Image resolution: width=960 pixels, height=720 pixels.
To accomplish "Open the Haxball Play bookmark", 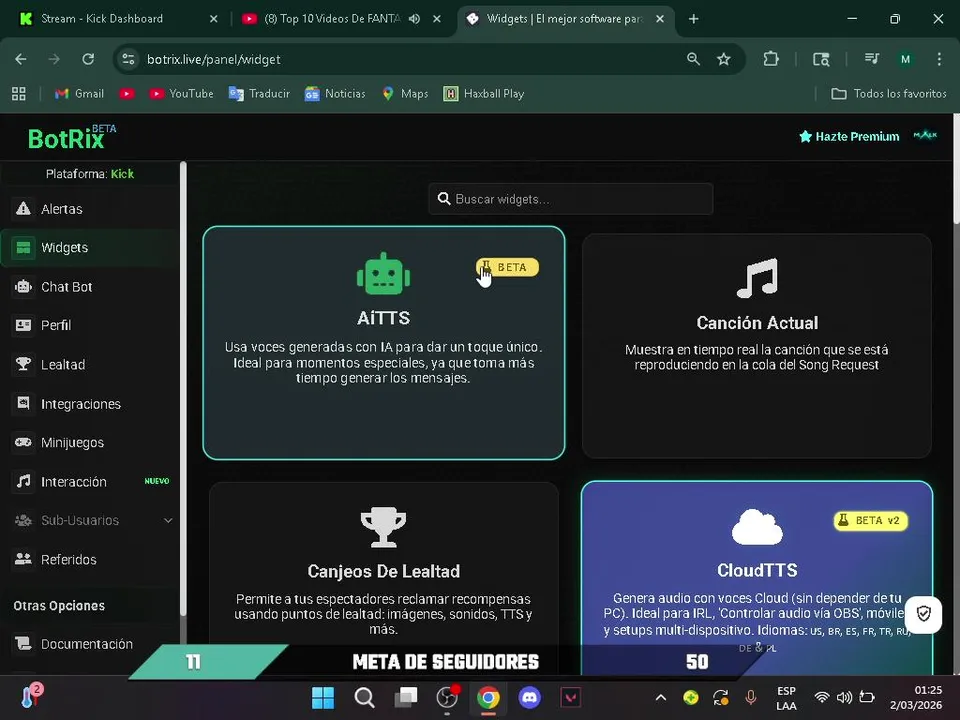I will point(484,94).
